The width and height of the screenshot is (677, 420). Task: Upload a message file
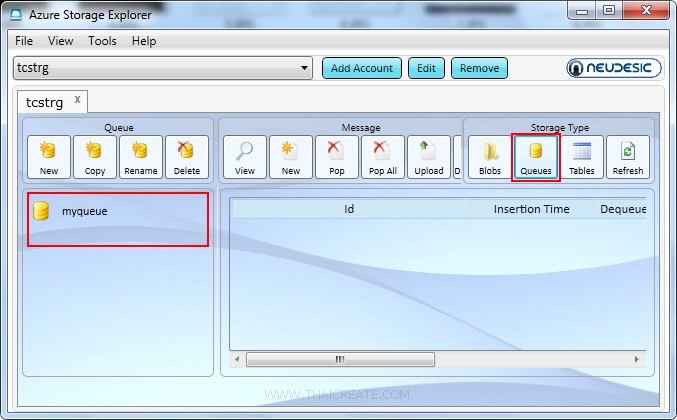[x=429, y=157]
